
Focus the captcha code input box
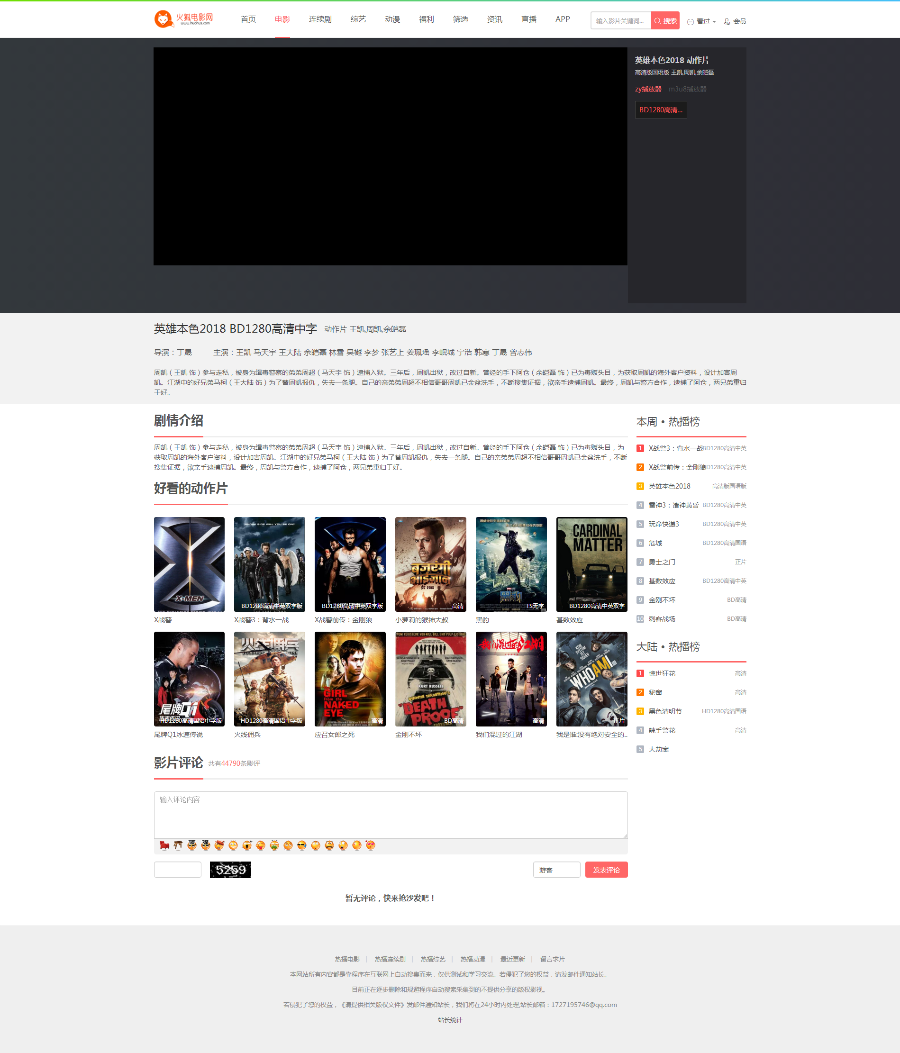[178, 870]
